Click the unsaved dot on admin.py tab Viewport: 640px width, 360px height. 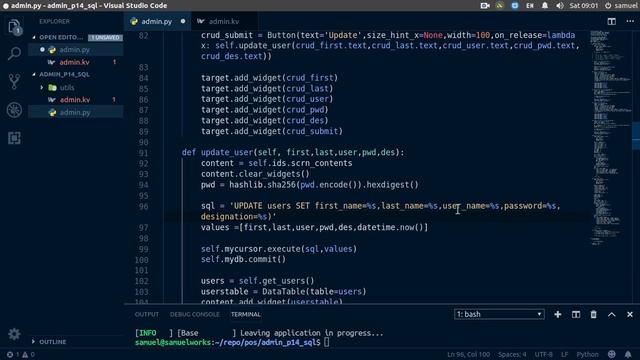183,21
